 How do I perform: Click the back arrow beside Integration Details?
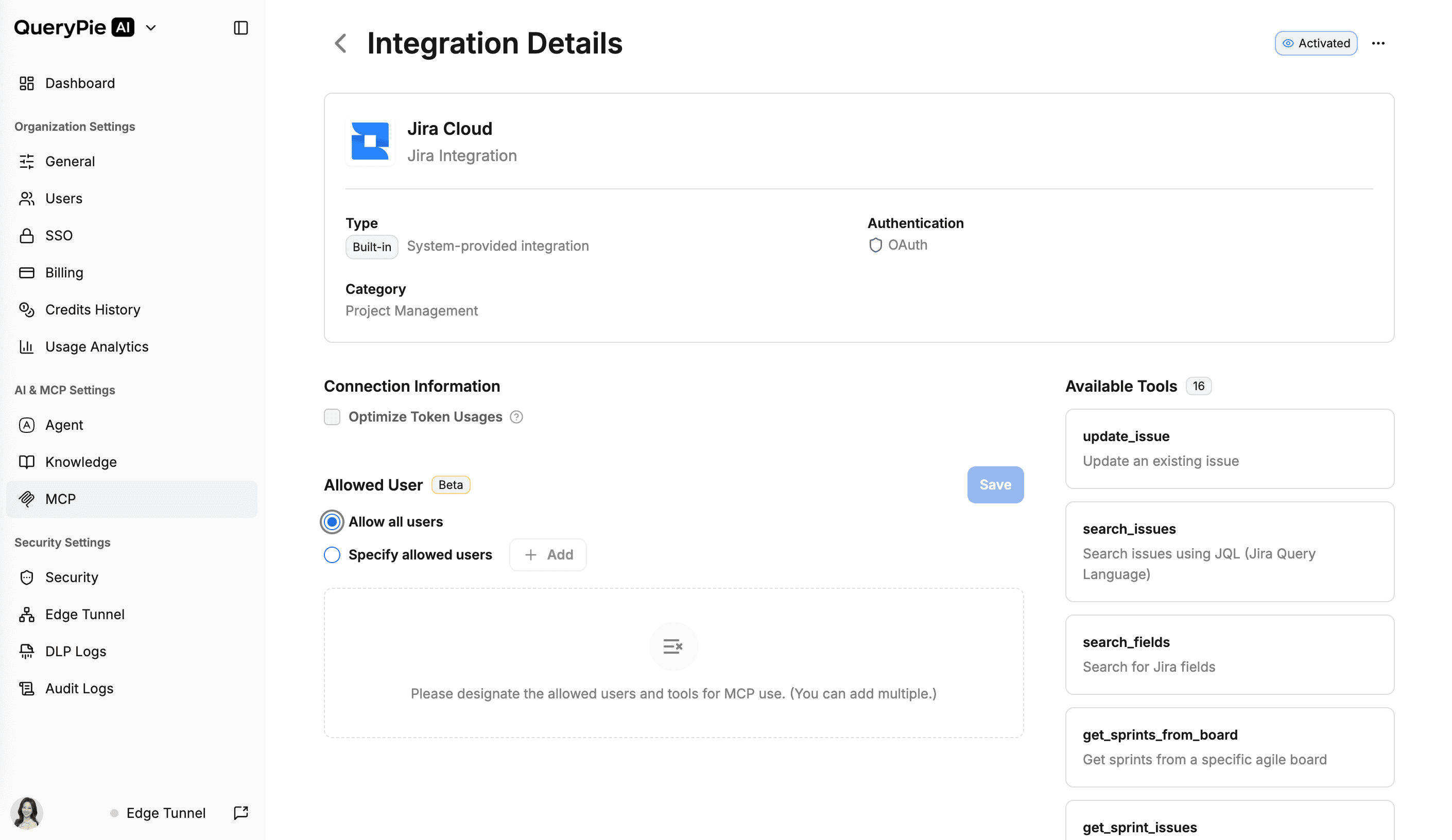point(340,43)
